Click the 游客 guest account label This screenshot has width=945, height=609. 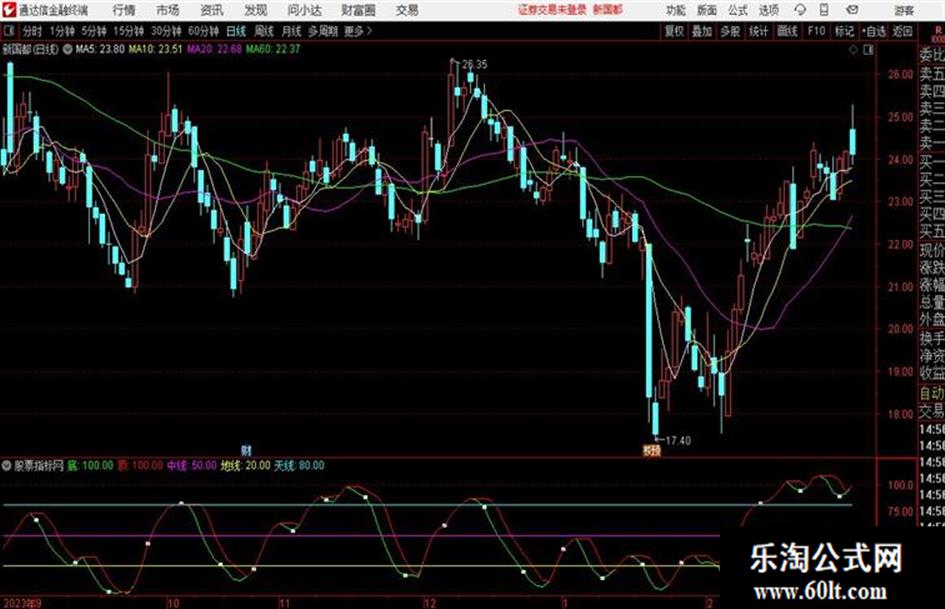pos(904,10)
